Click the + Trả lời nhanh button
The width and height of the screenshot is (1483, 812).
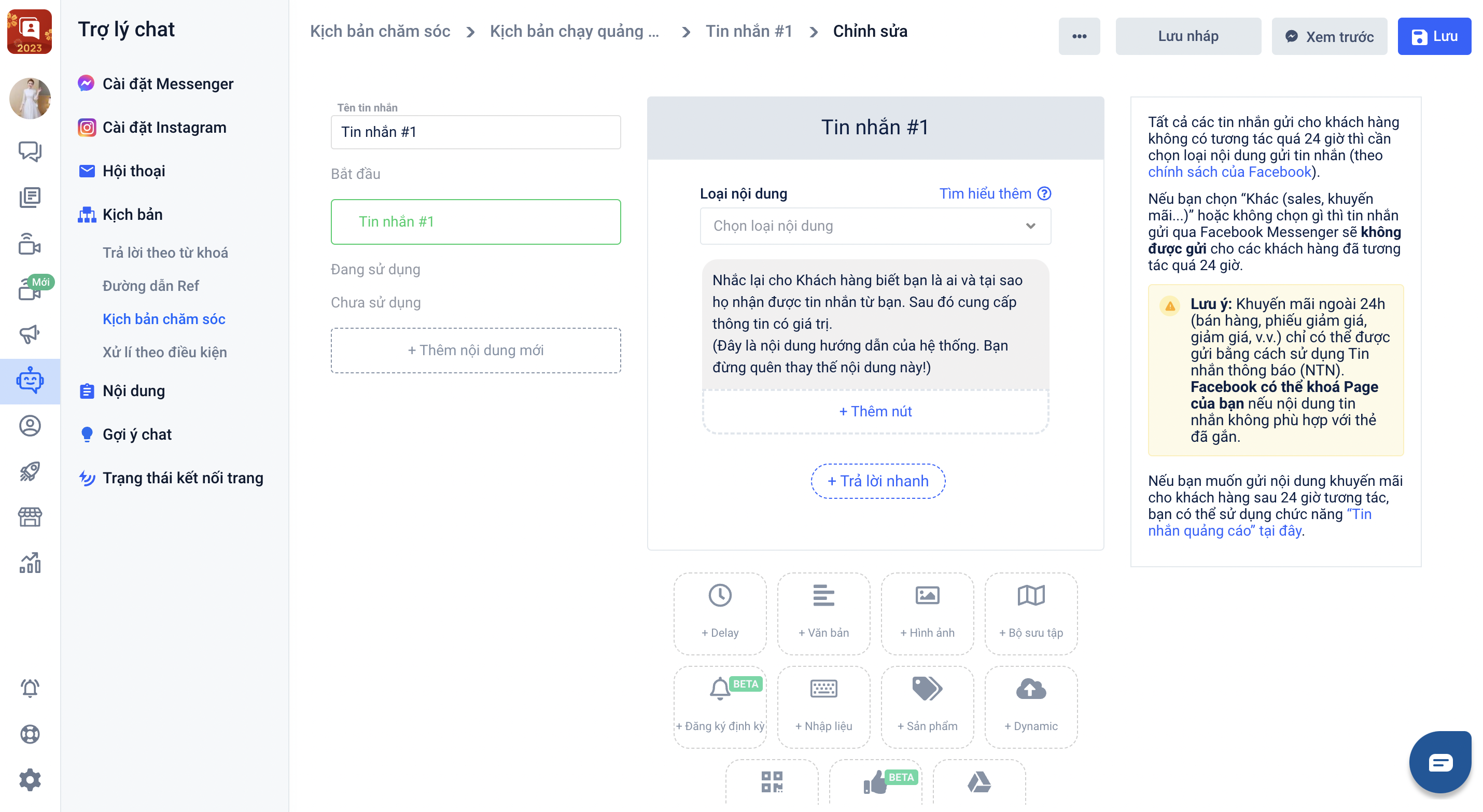[x=877, y=481]
